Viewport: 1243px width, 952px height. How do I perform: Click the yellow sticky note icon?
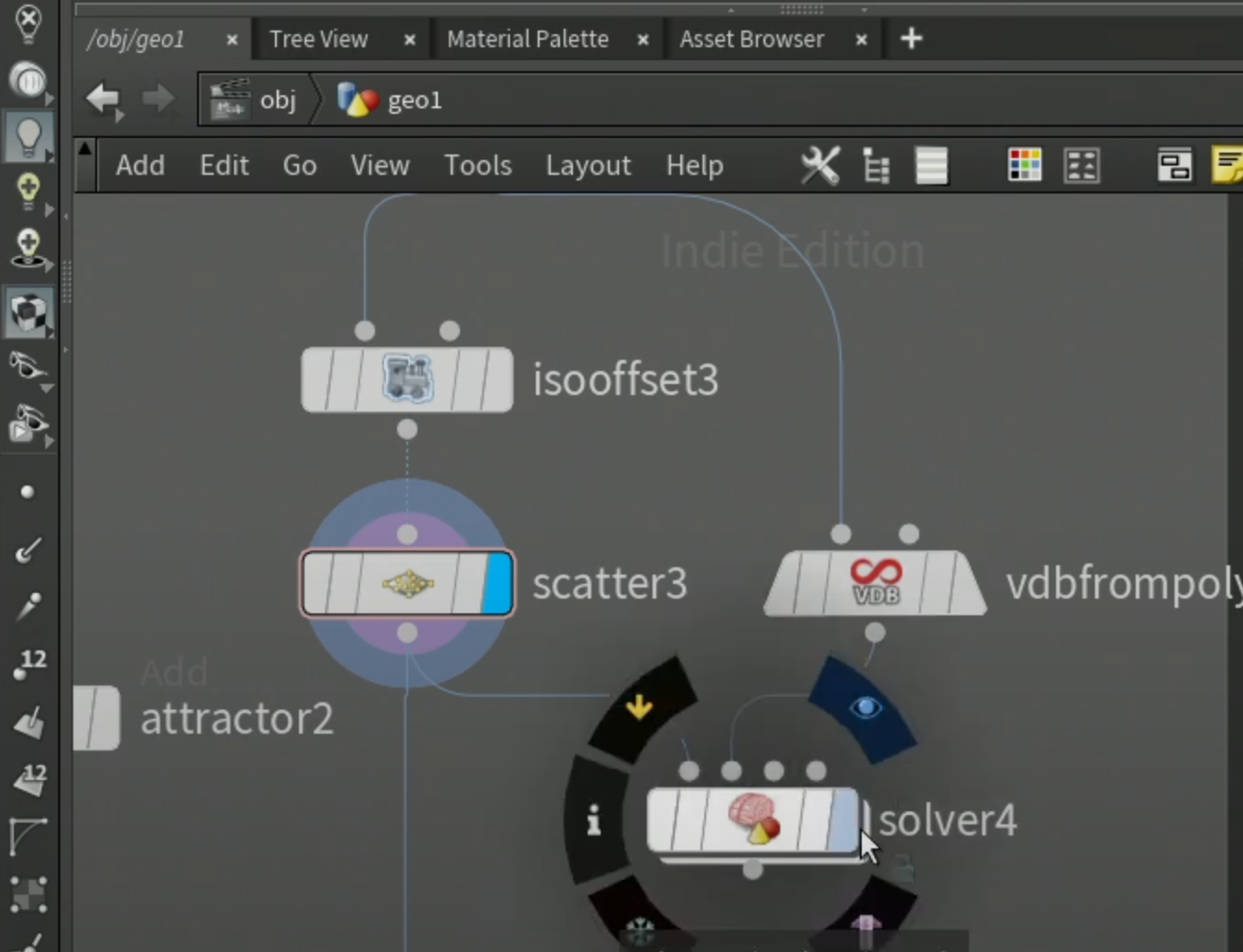tap(1228, 167)
